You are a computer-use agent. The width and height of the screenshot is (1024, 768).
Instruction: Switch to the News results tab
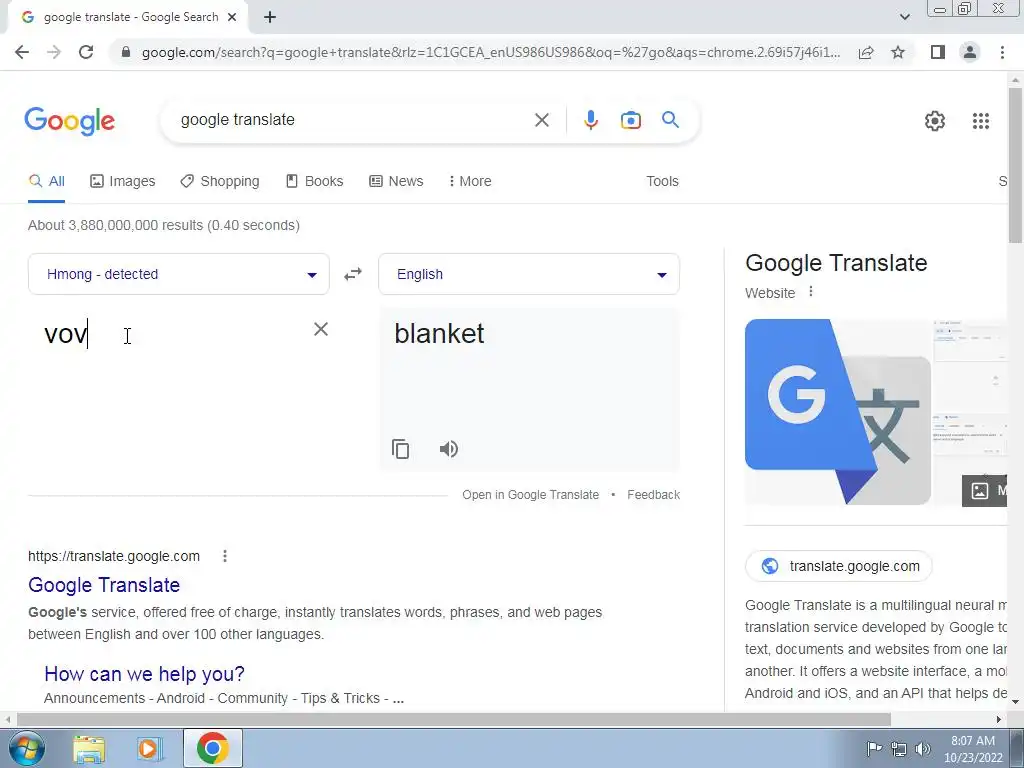(x=396, y=182)
